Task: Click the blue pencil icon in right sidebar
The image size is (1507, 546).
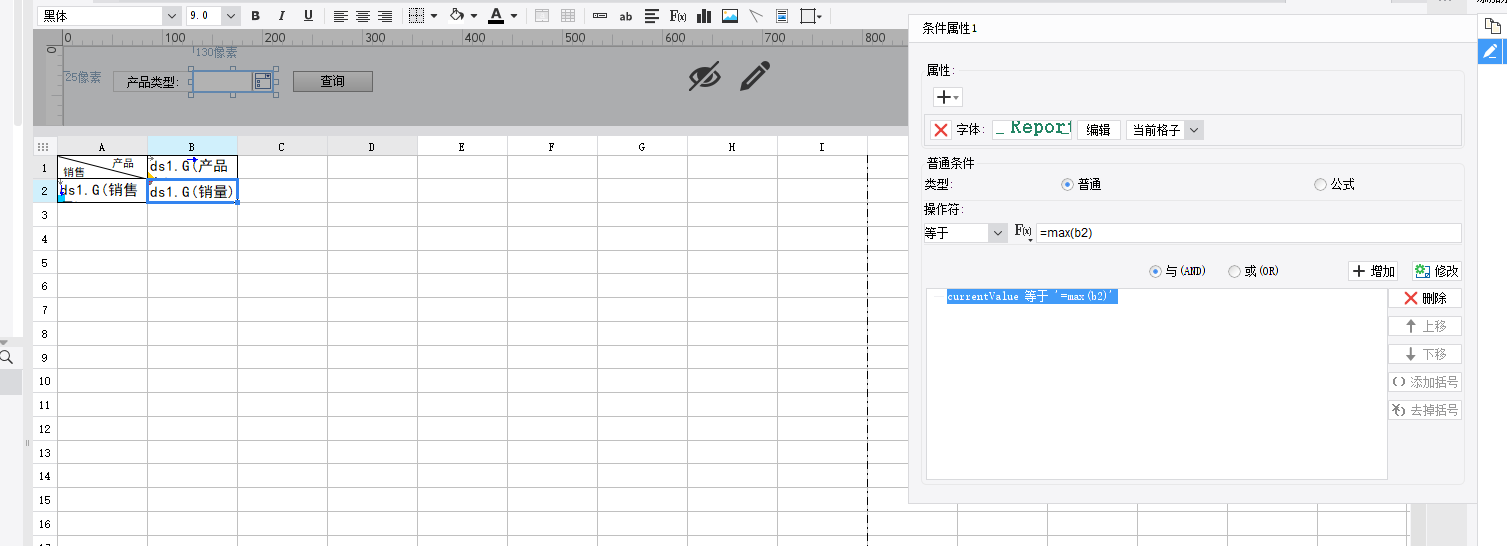Action: pyautogui.click(x=1492, y=51)
